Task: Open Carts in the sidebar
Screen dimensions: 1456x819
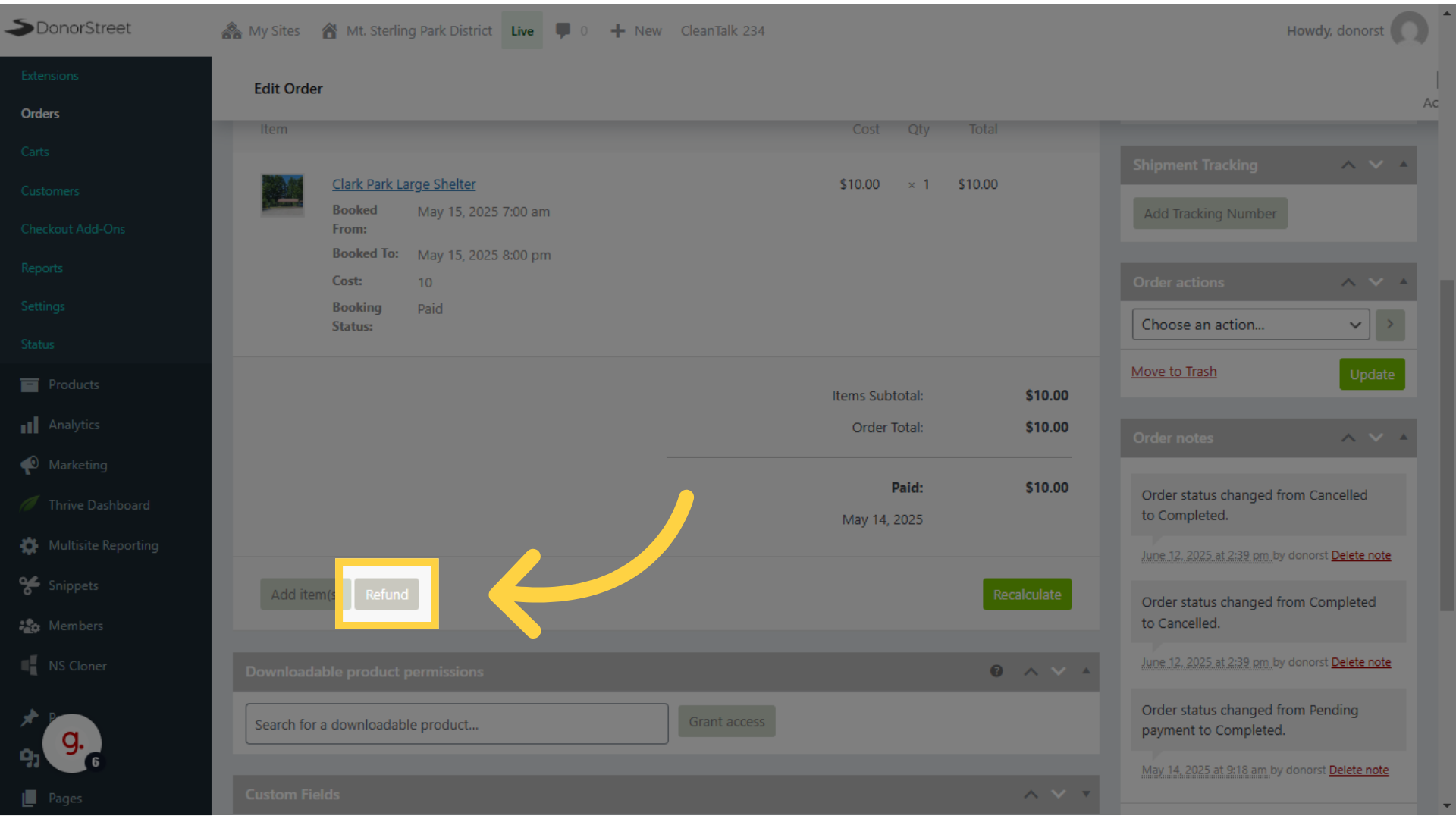Action: tap(35, 152)
